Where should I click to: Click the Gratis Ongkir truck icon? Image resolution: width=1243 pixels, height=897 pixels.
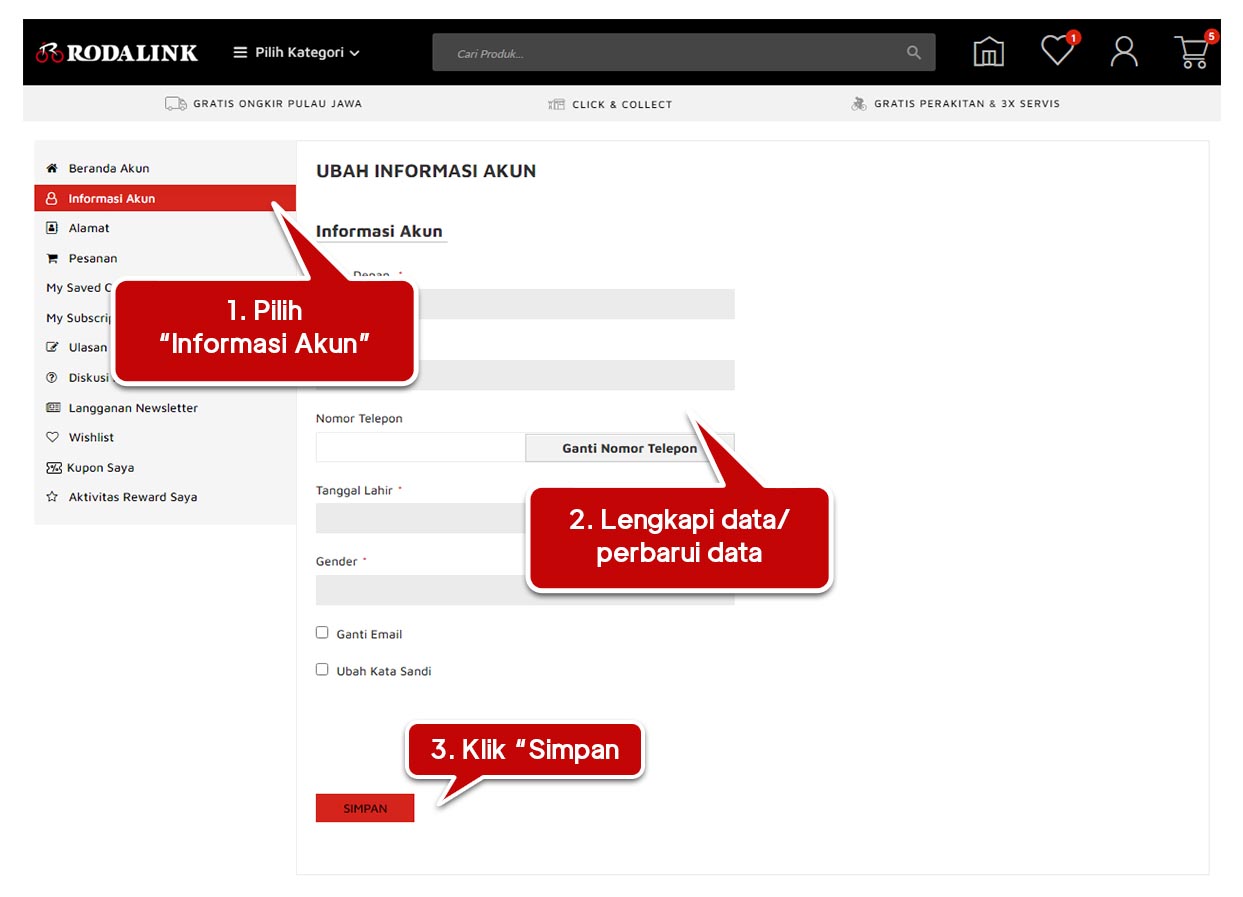[x=176, y=104]
